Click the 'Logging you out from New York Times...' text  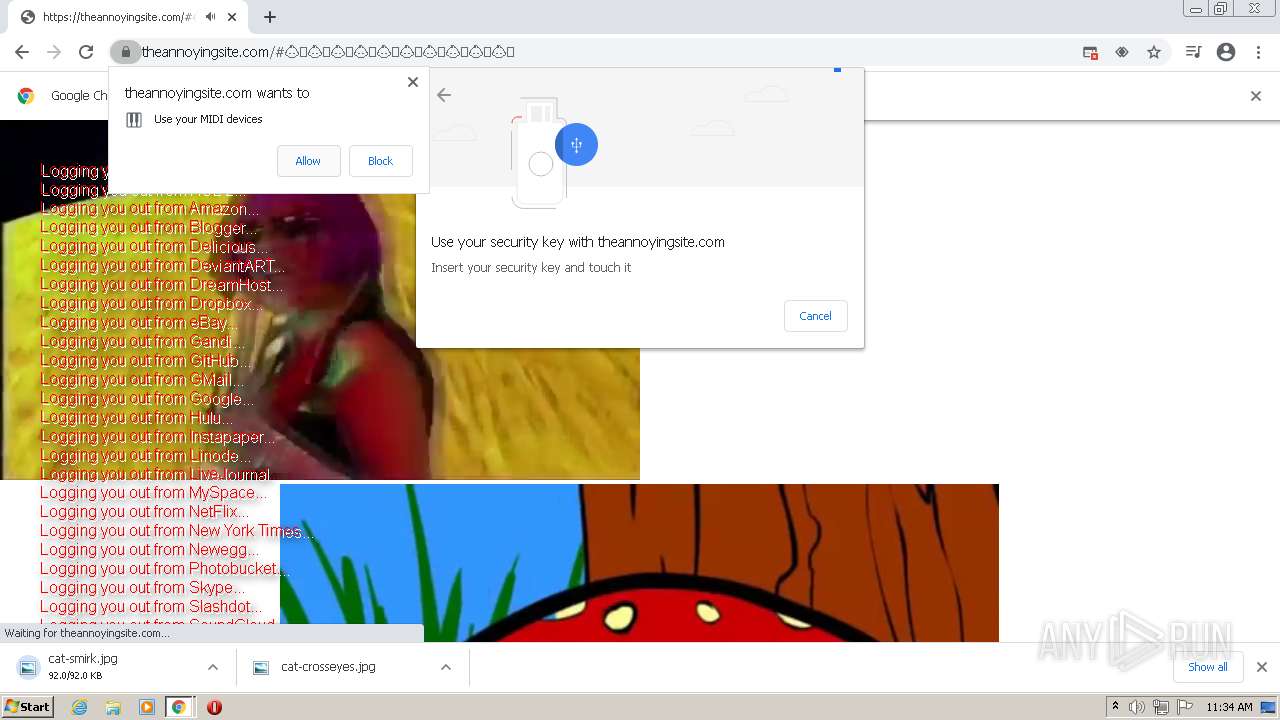click(177, 531)
